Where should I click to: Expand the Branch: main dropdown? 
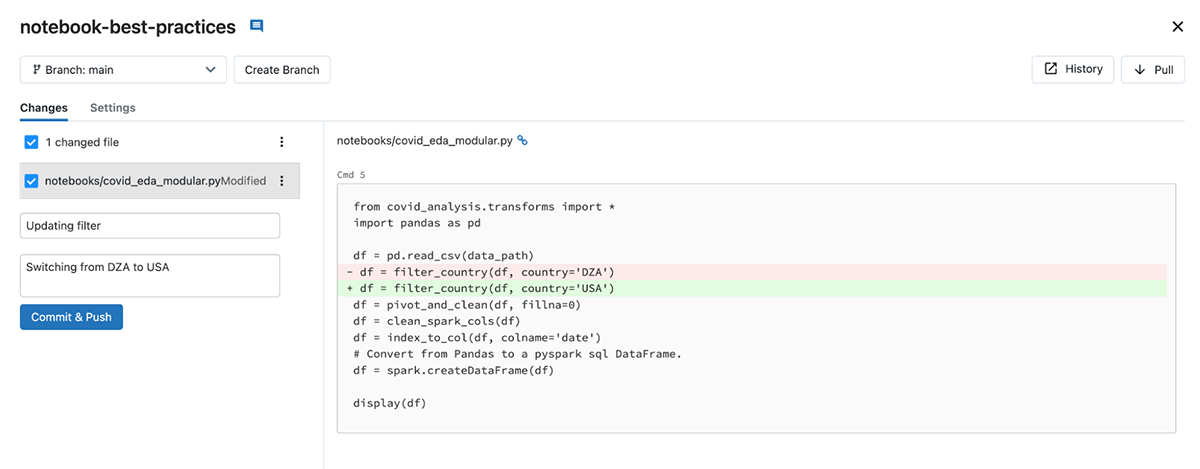tap(122, 70)
